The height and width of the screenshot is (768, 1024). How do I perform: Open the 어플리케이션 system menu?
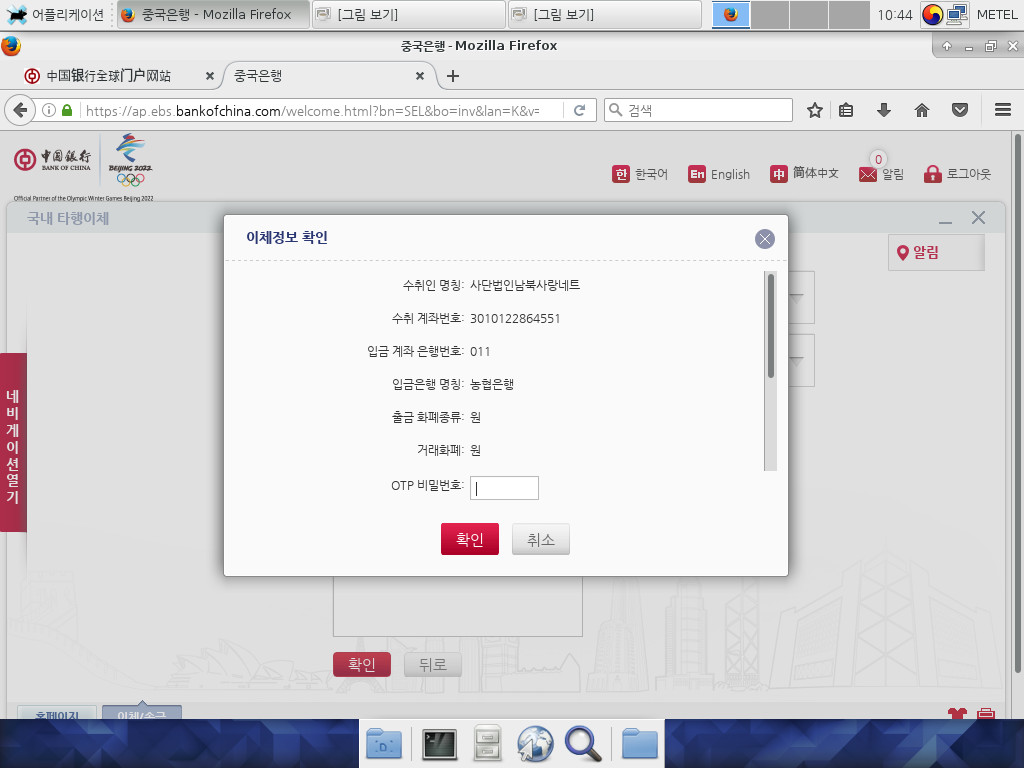tap(55, 14)
